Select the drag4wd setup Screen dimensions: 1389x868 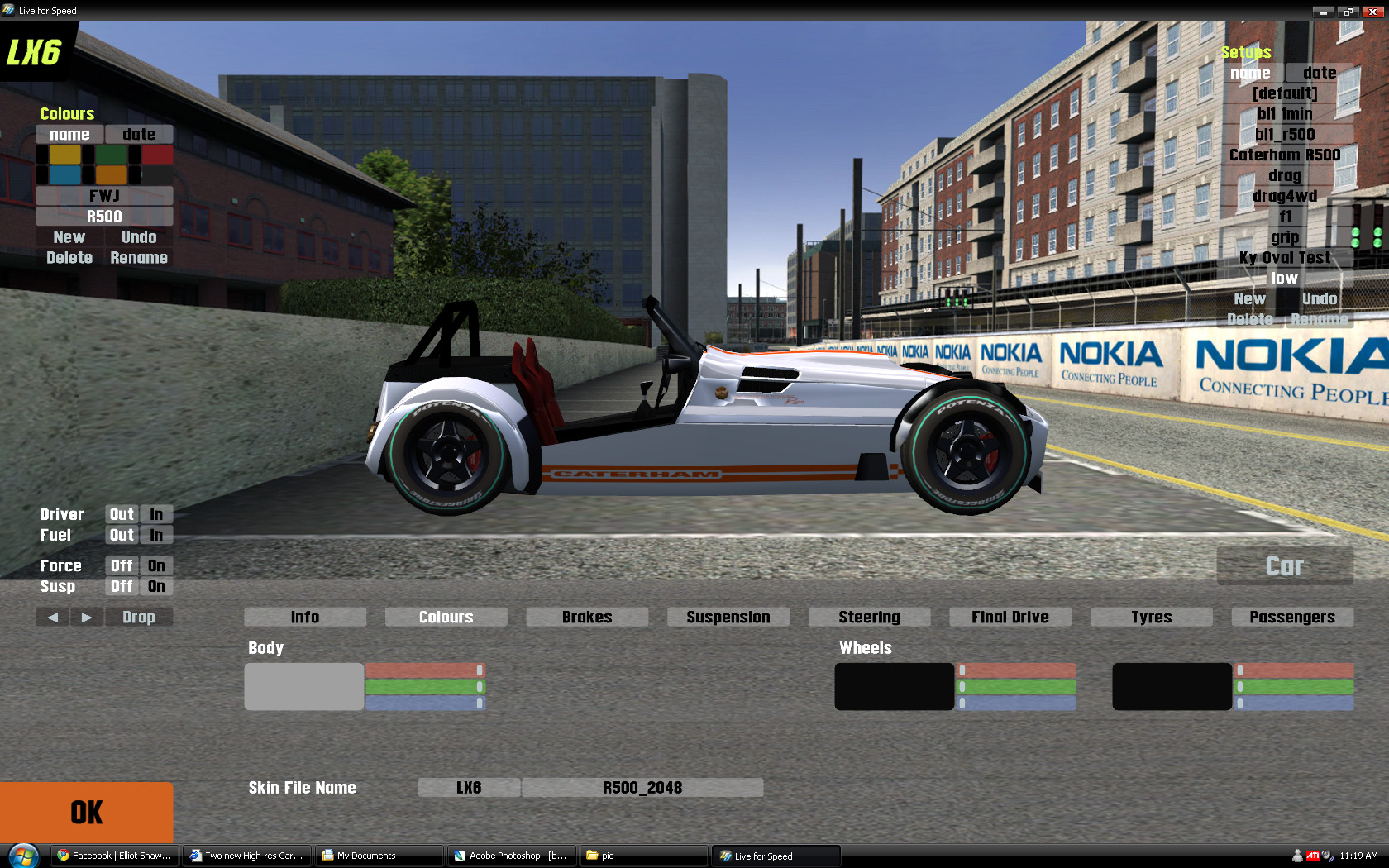pyautogui.click(x=1285, y=196)
